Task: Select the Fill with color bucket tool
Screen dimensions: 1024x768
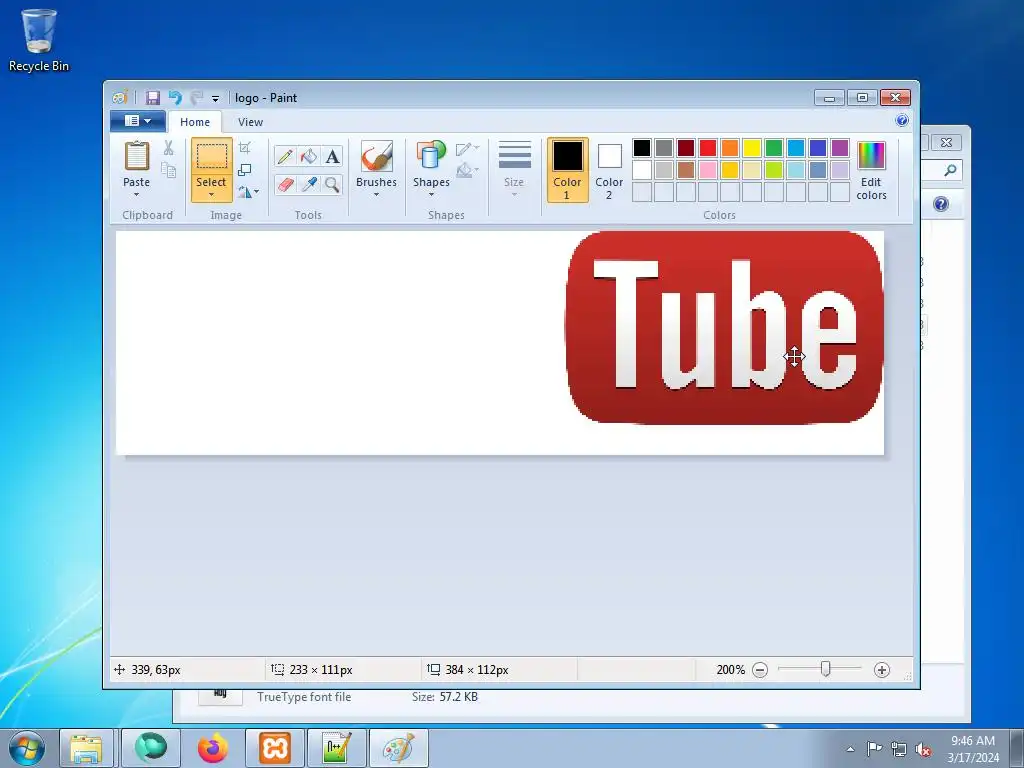Action: [309, 156]
